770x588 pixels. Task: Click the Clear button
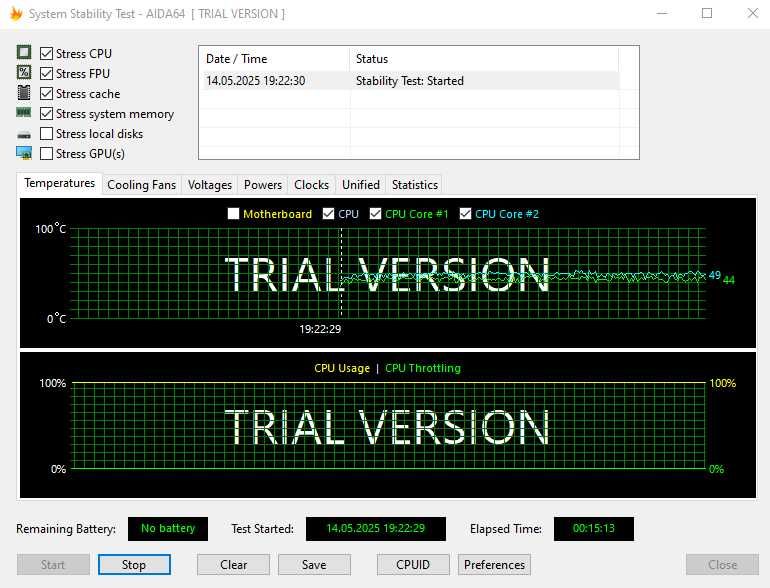pos(233,564)
